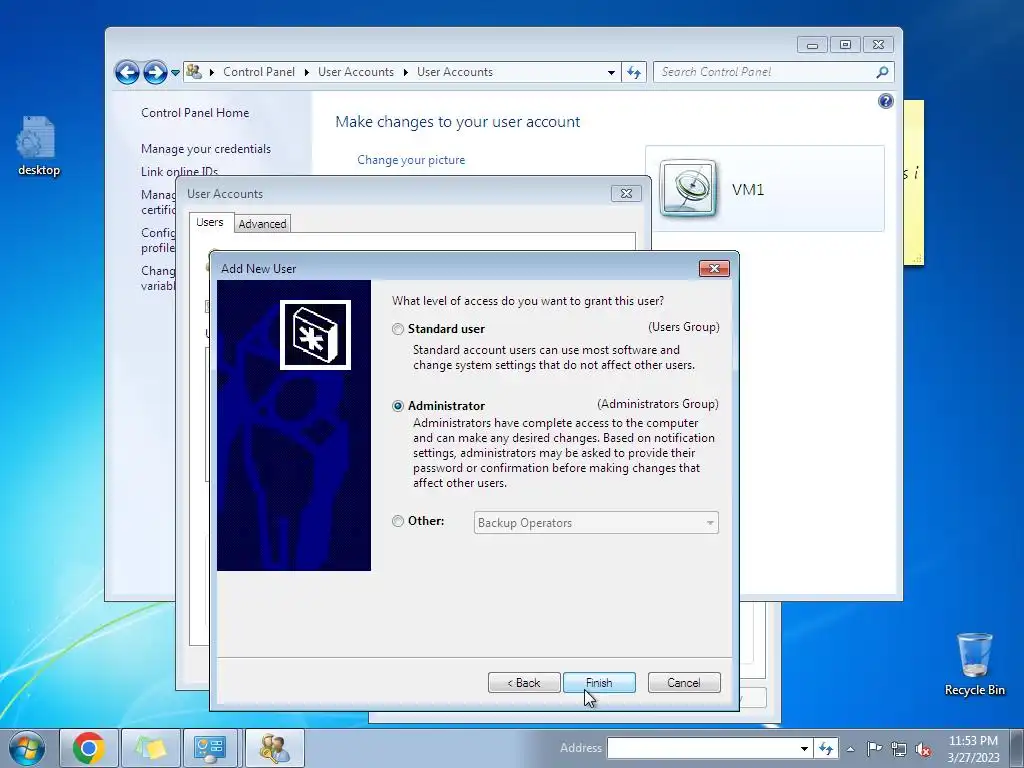Open the Control Panel taskbar icon
Image resolution: width=1024 pixels, height=768 pixels.
(x=210, y=748)
